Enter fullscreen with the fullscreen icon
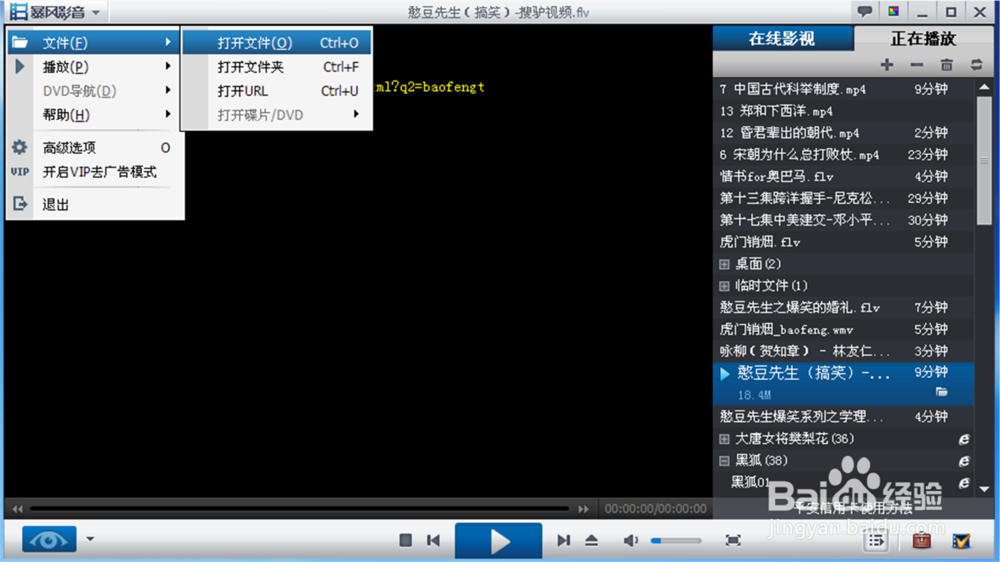Image resolution: width=1000 pixels, height=562 pixels. pyautogui.click(x=733, y=540)
